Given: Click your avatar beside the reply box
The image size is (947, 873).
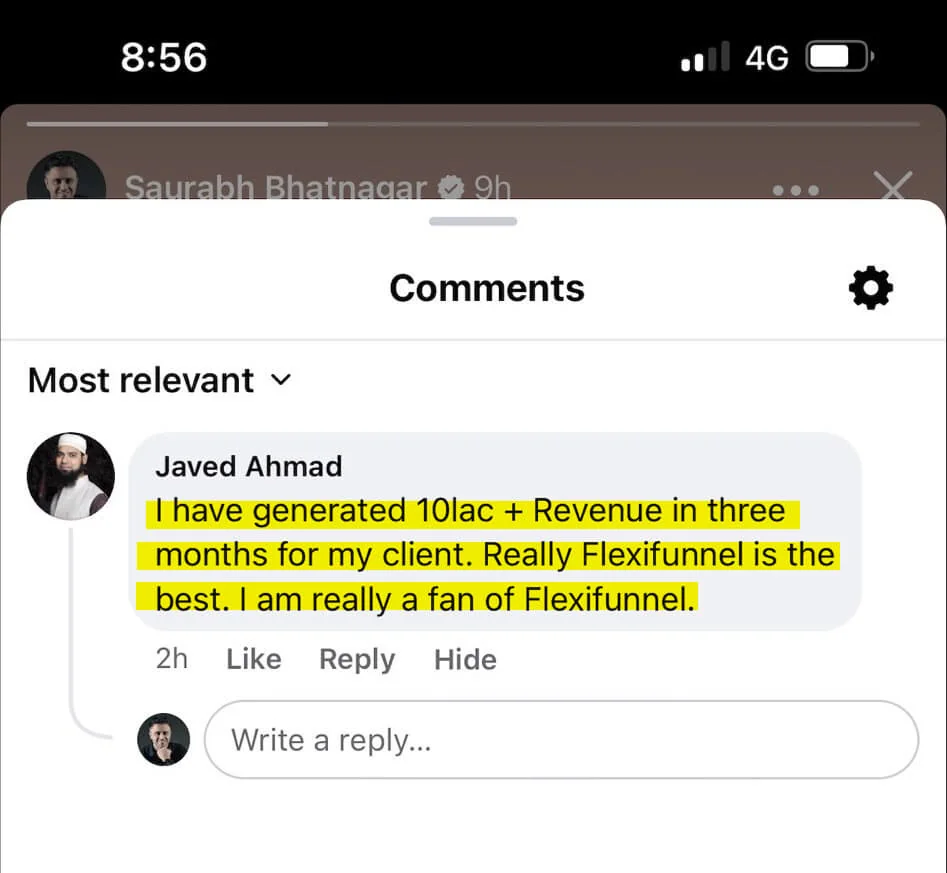Looking at the screenshot, I should pyautogui.click(x=164, y=739).
